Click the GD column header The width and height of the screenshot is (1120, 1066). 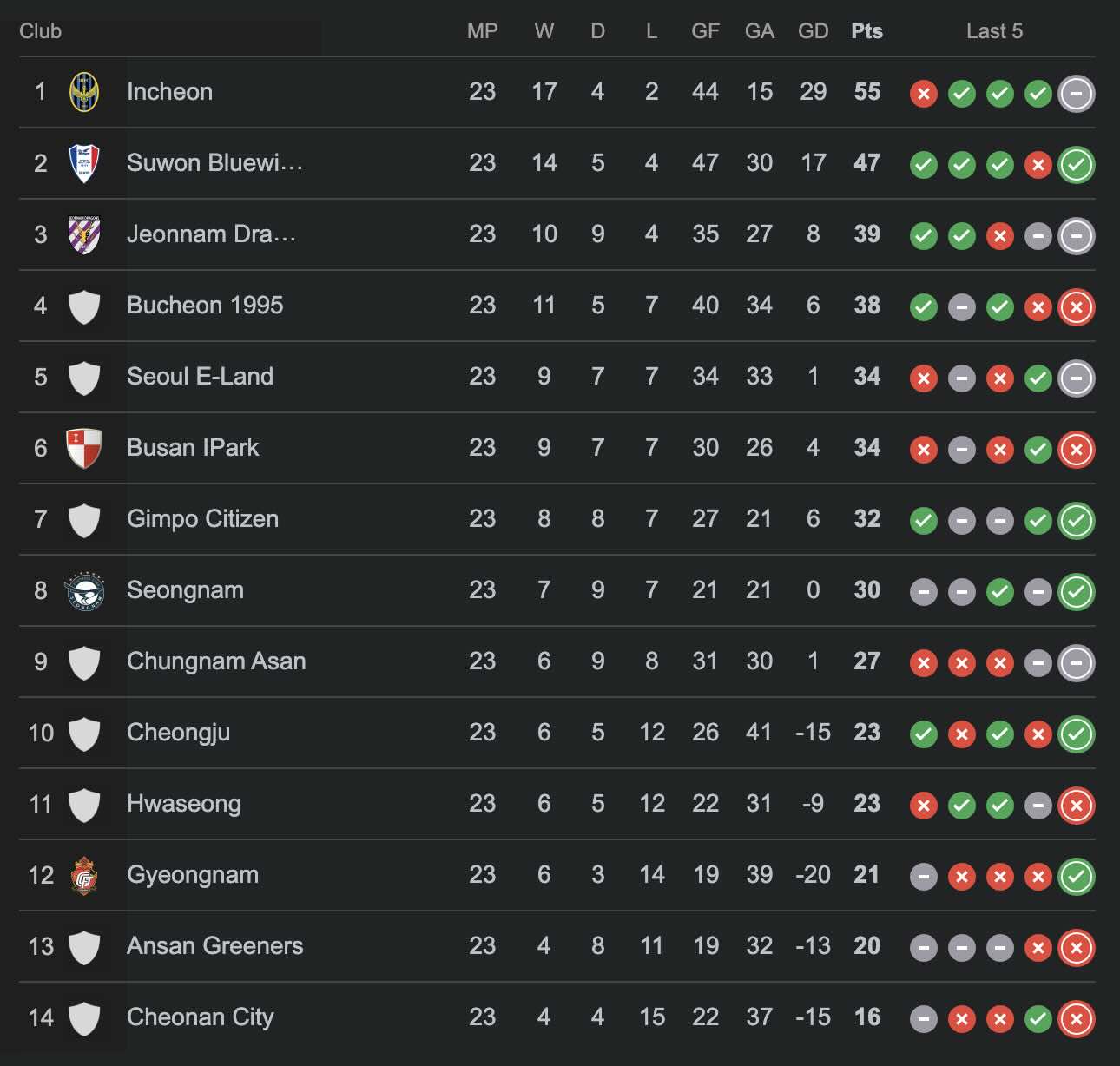pyautogui.click(x=813, y=31)
